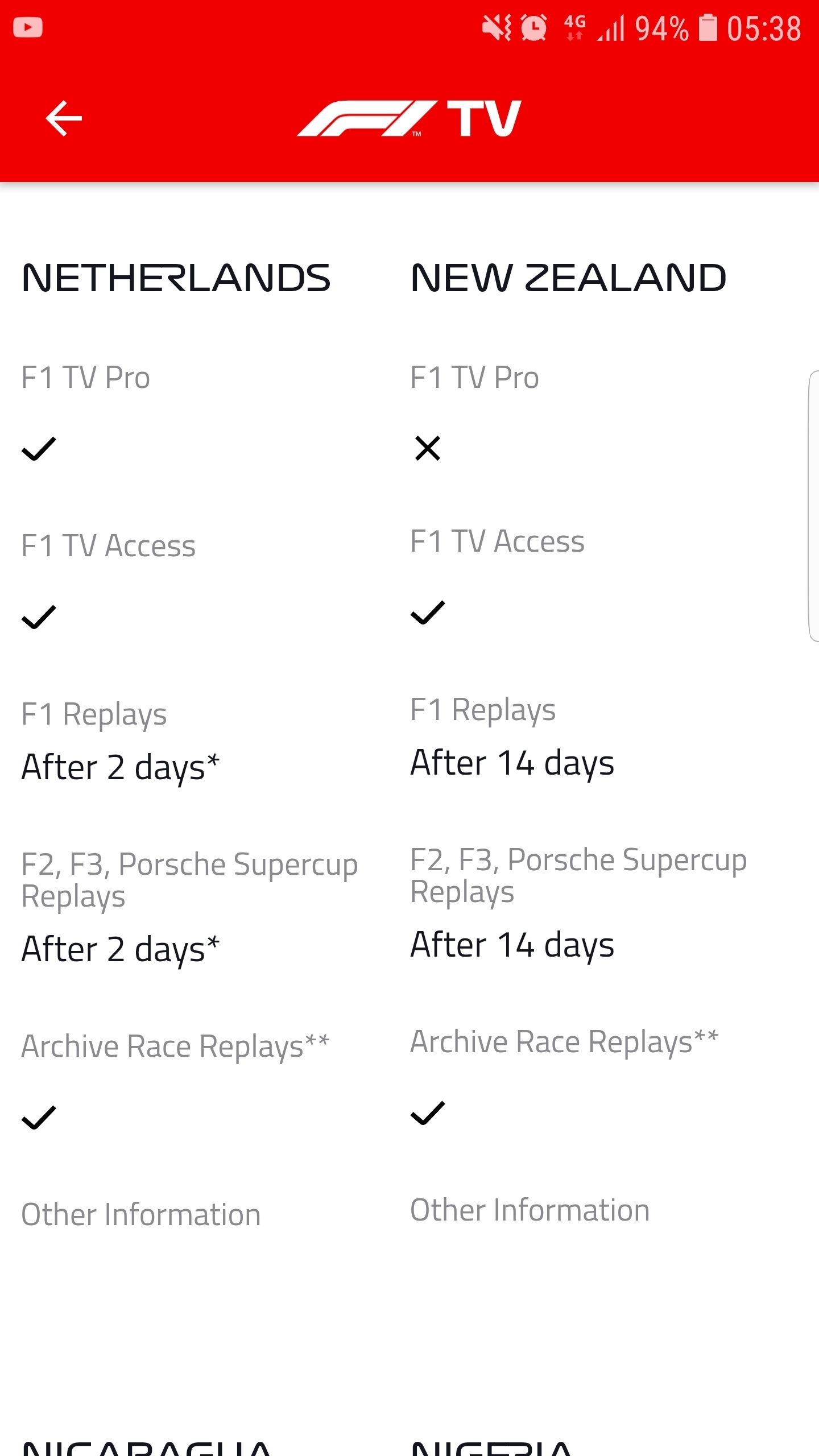Select the NEW ZEALAND country heading
The image size is (819, 1456).
tap(569, 278)
